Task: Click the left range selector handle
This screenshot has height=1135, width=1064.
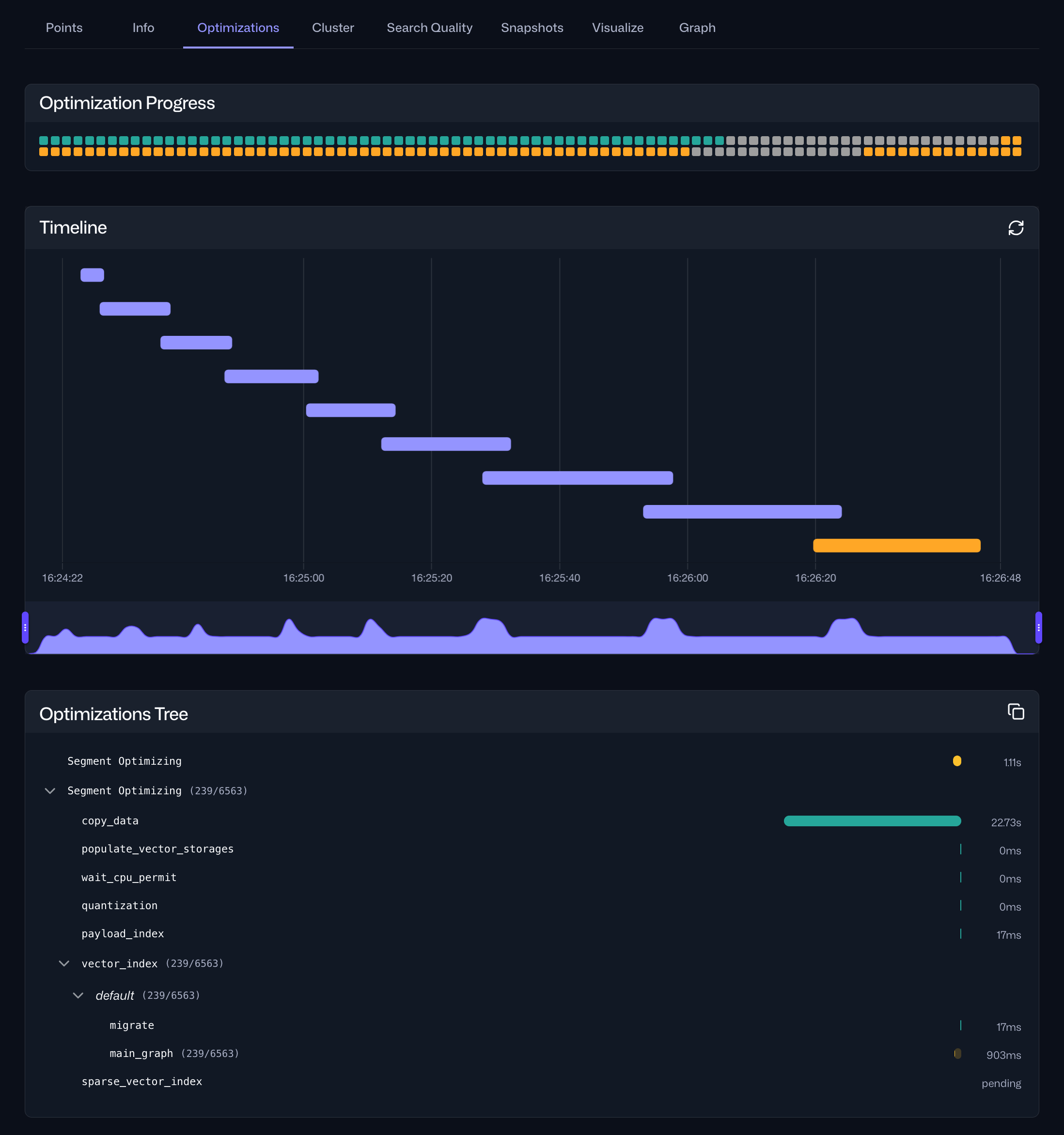Action: [x=25, y=628]
